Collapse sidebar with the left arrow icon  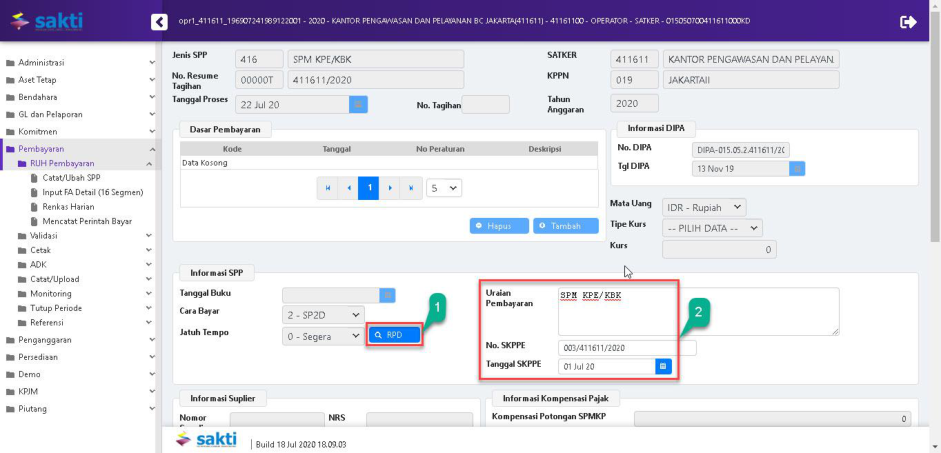(x=159, y=21)
